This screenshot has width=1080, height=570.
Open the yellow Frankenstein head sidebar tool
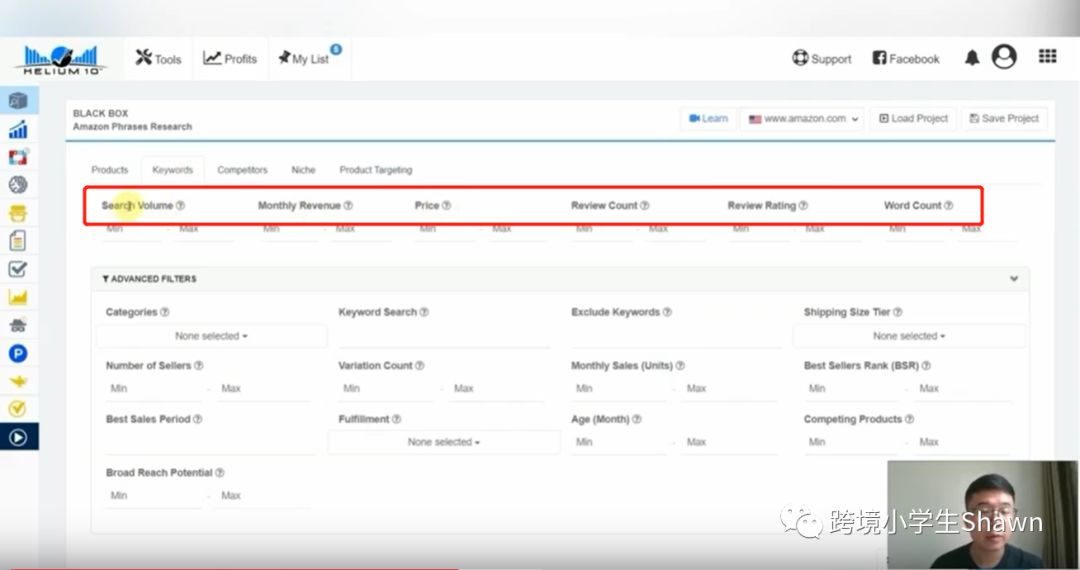18,213
